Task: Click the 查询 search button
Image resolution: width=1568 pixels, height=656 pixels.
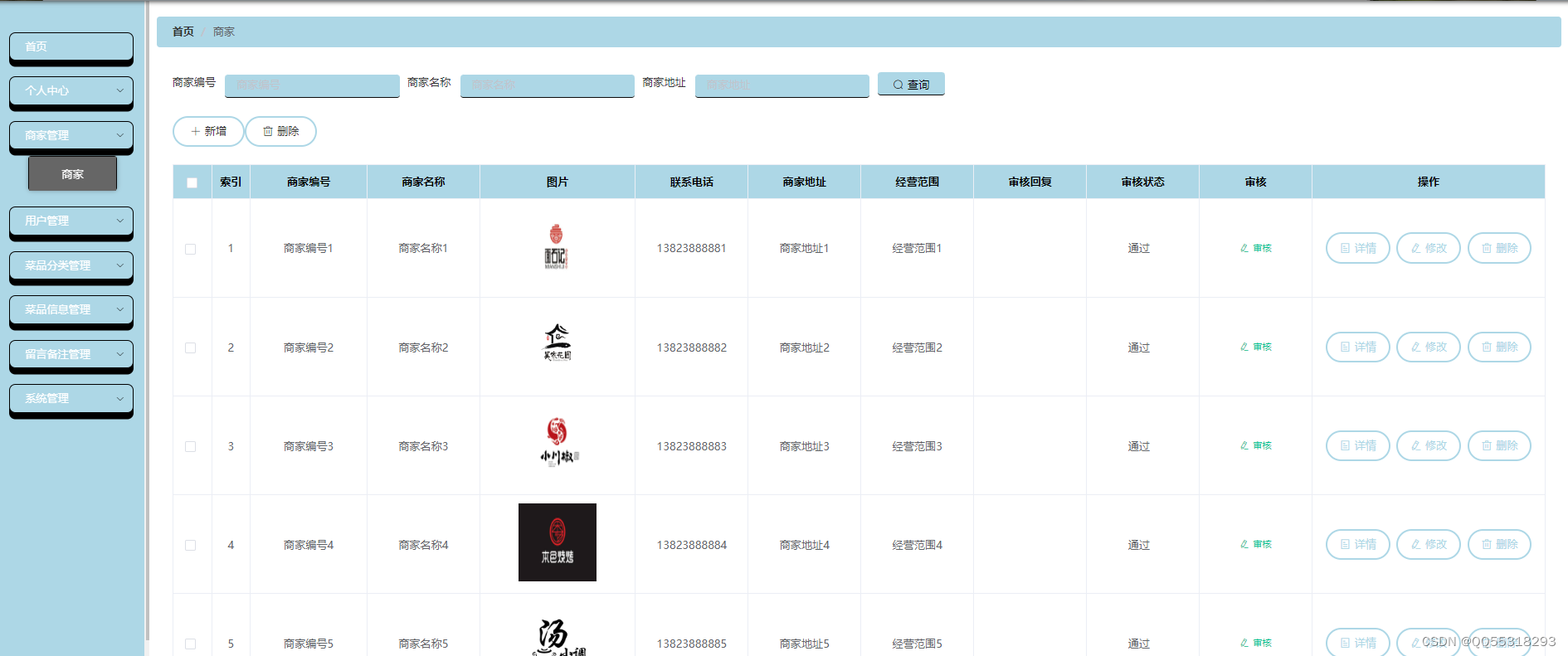Action: coord(911,85)
